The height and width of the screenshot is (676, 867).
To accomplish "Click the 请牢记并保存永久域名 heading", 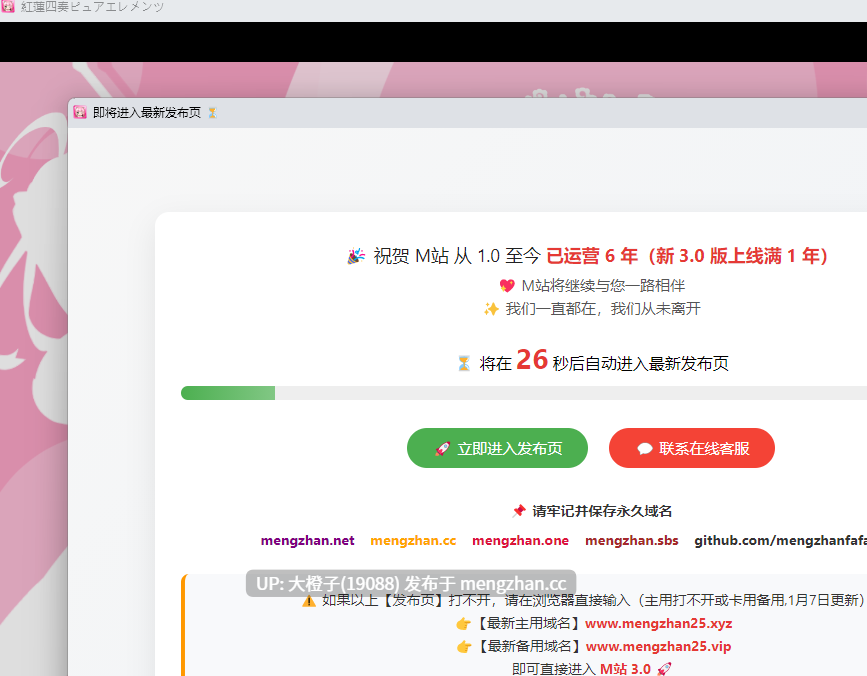I will coord(602,511).
